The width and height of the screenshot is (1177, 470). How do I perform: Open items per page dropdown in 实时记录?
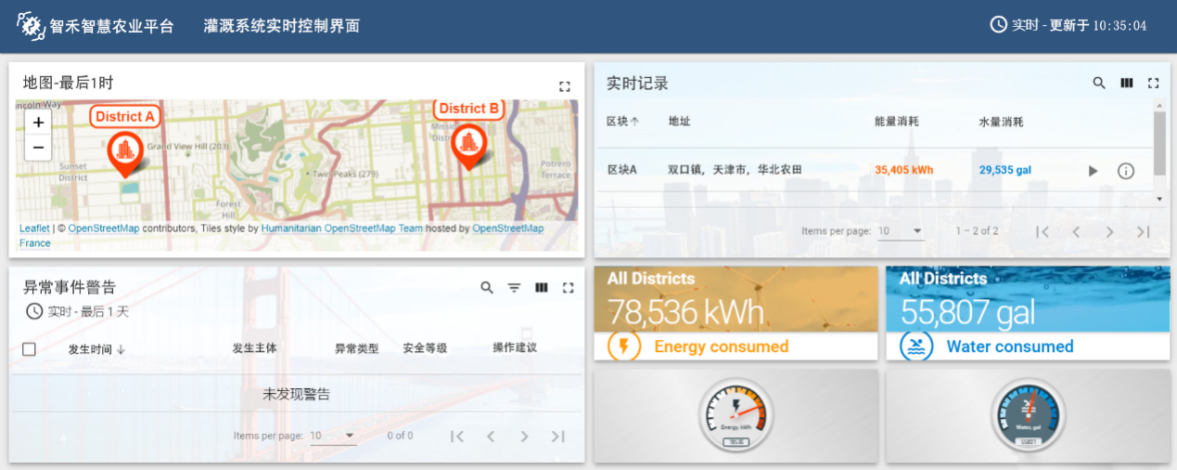click(900, 231)
